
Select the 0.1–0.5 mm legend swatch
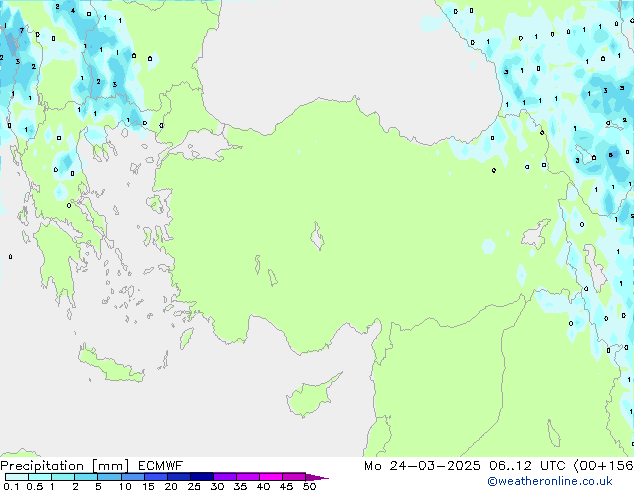pyautogui.click(x=17, y=477)
